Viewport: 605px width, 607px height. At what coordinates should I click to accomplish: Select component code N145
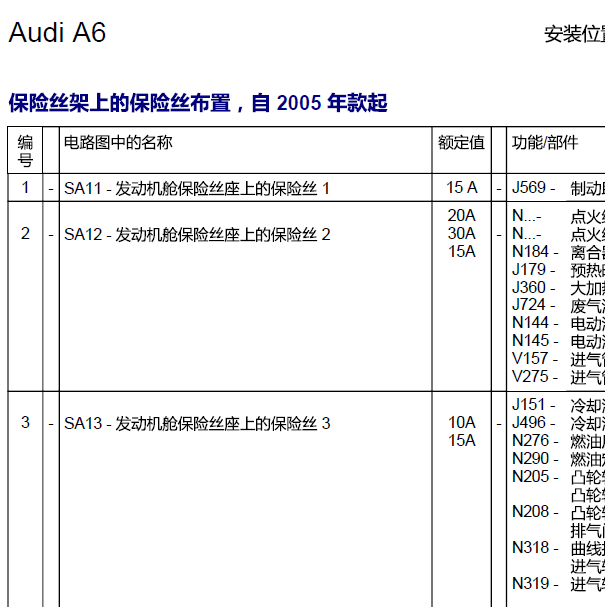(x=530, y=341)
